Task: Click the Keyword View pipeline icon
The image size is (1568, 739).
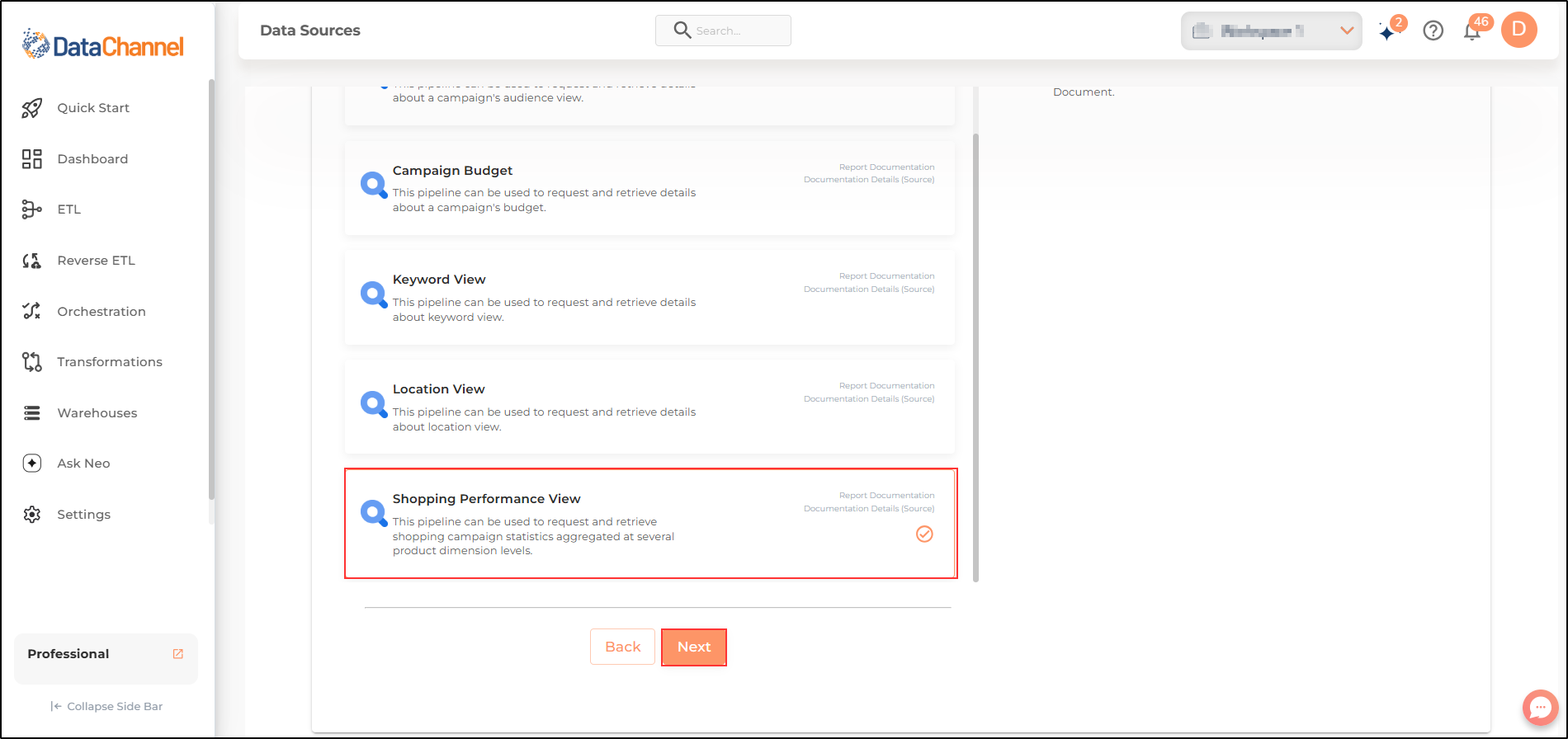Action: pyautogui.click(x=374, y=294)
